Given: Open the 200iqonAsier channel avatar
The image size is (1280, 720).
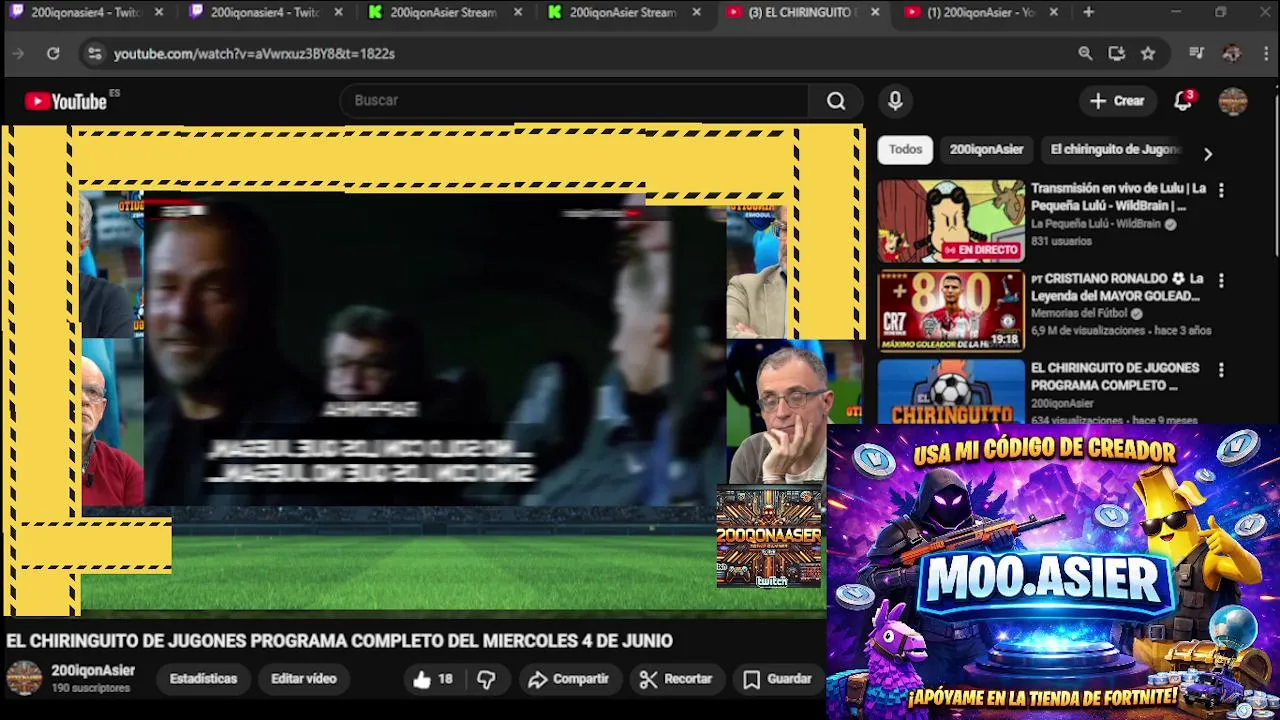Looking at the screenshot, I should 24,678.
